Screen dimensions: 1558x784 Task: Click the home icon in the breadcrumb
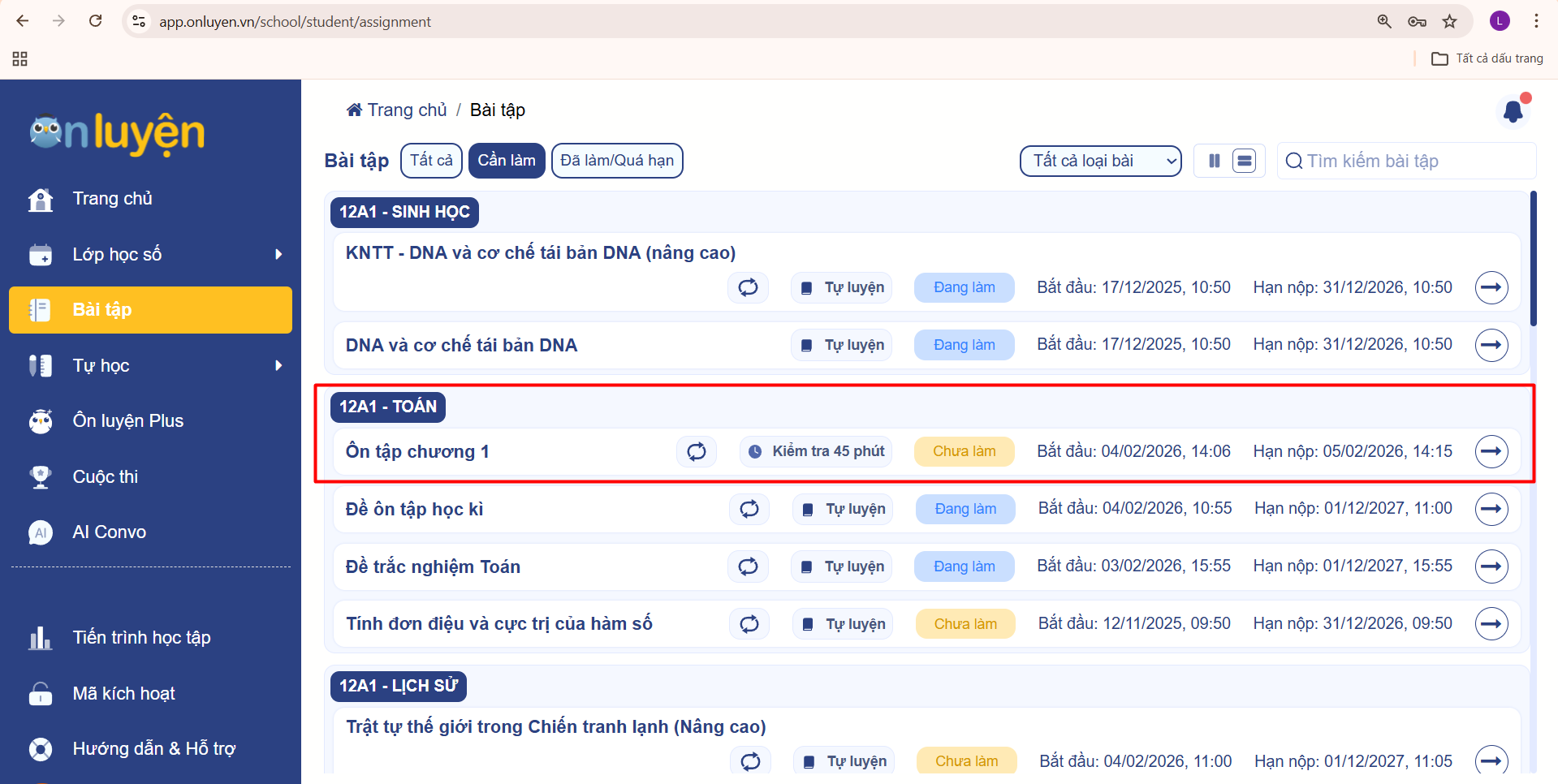[354, 110]
